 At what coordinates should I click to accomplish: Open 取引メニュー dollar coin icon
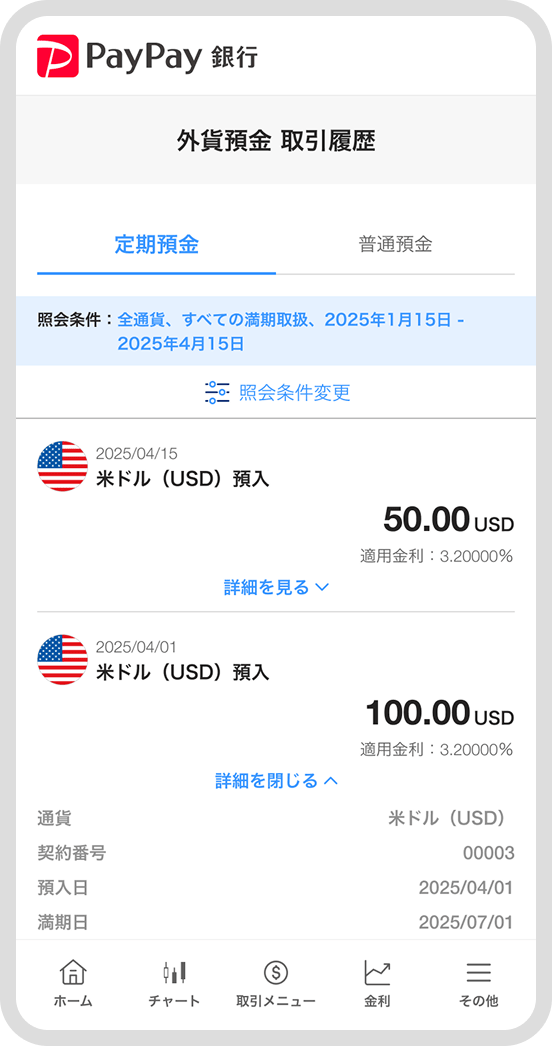click(276, 973)
